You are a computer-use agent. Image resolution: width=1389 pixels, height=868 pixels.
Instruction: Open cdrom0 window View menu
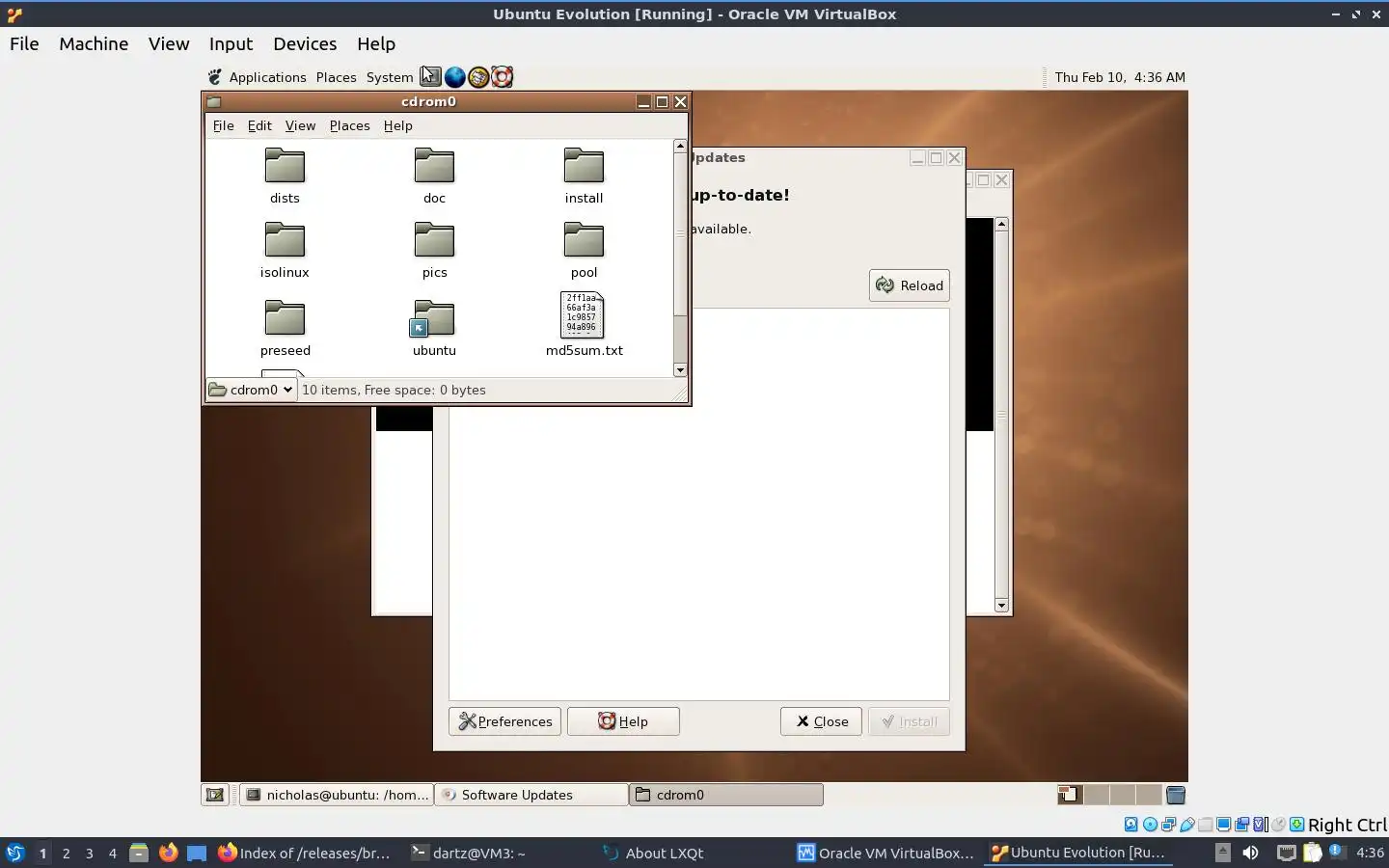[x=300, y=125]
